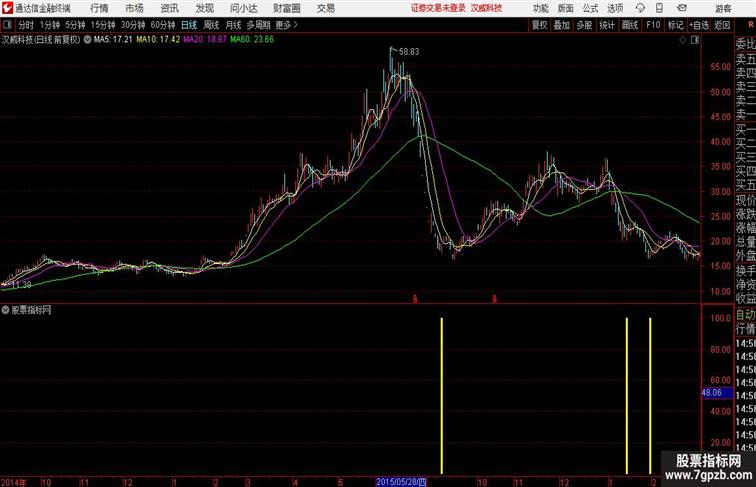The image size is (756, 487).
Task: Click the 买五 row in quote panel
Action: click(x=745, y=185)
